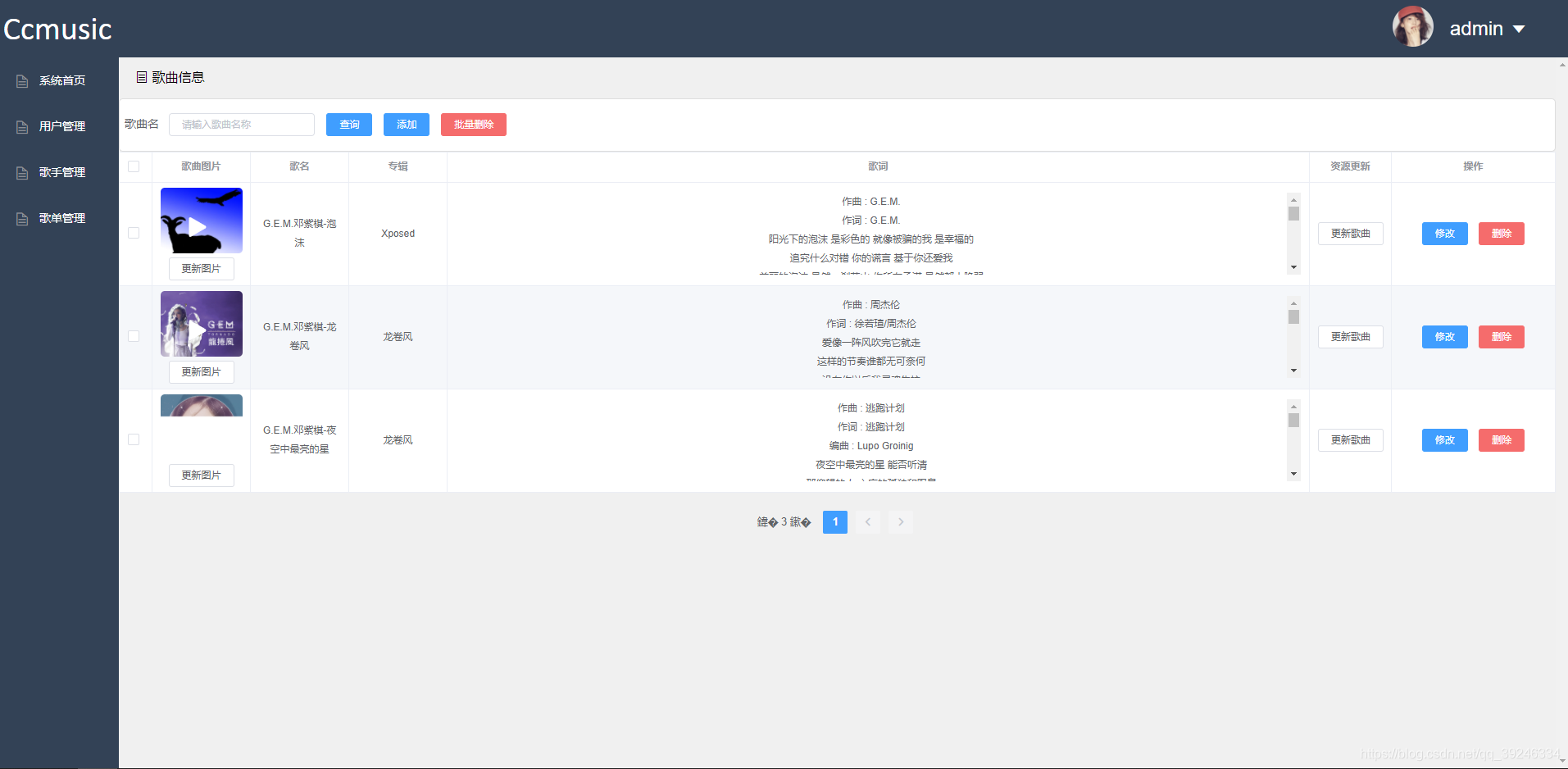Click the 歌曲信息 header icon
The height and width of the screenshot is (769, 1568).
click(x=142, y=77)
